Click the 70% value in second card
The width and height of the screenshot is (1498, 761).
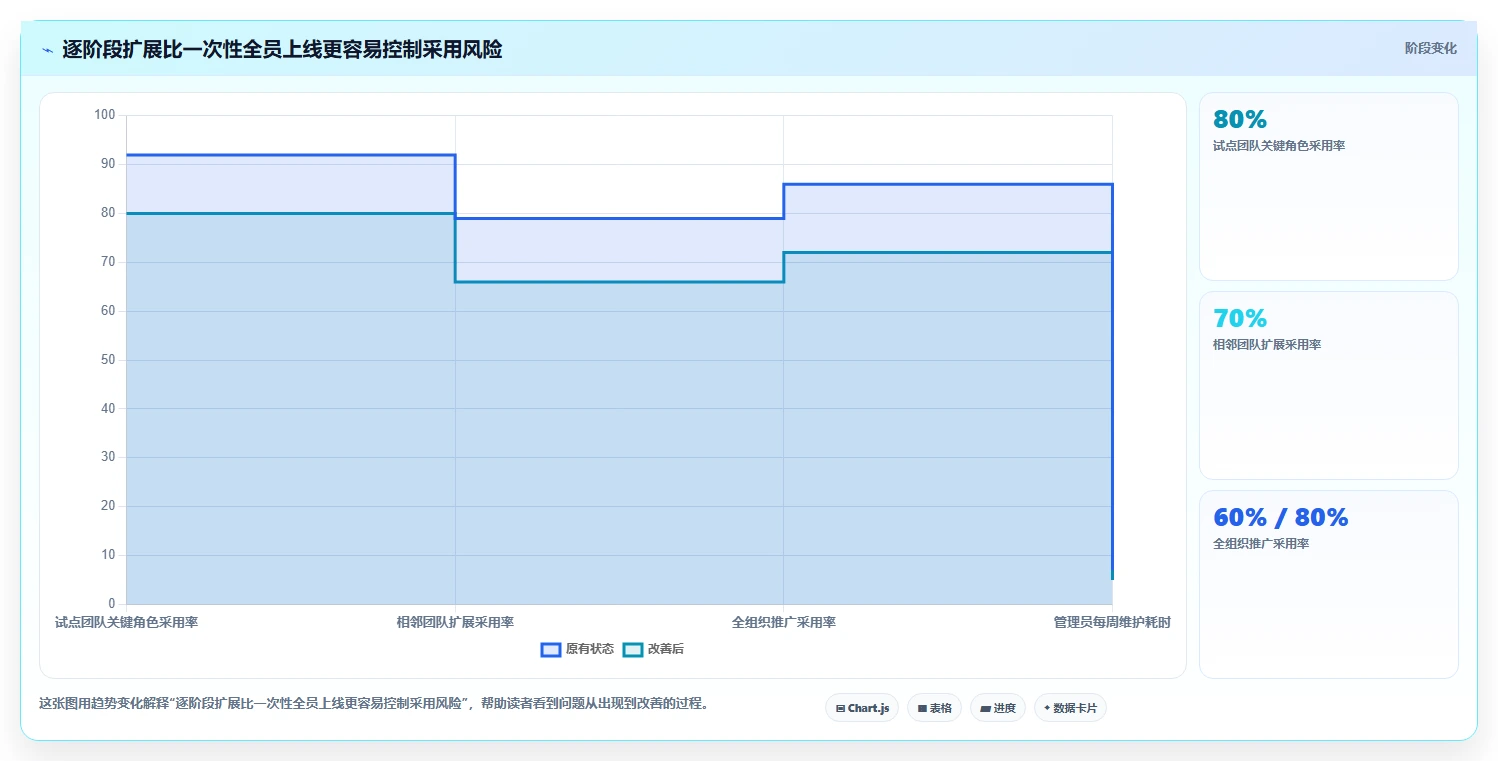[1240, 318]
